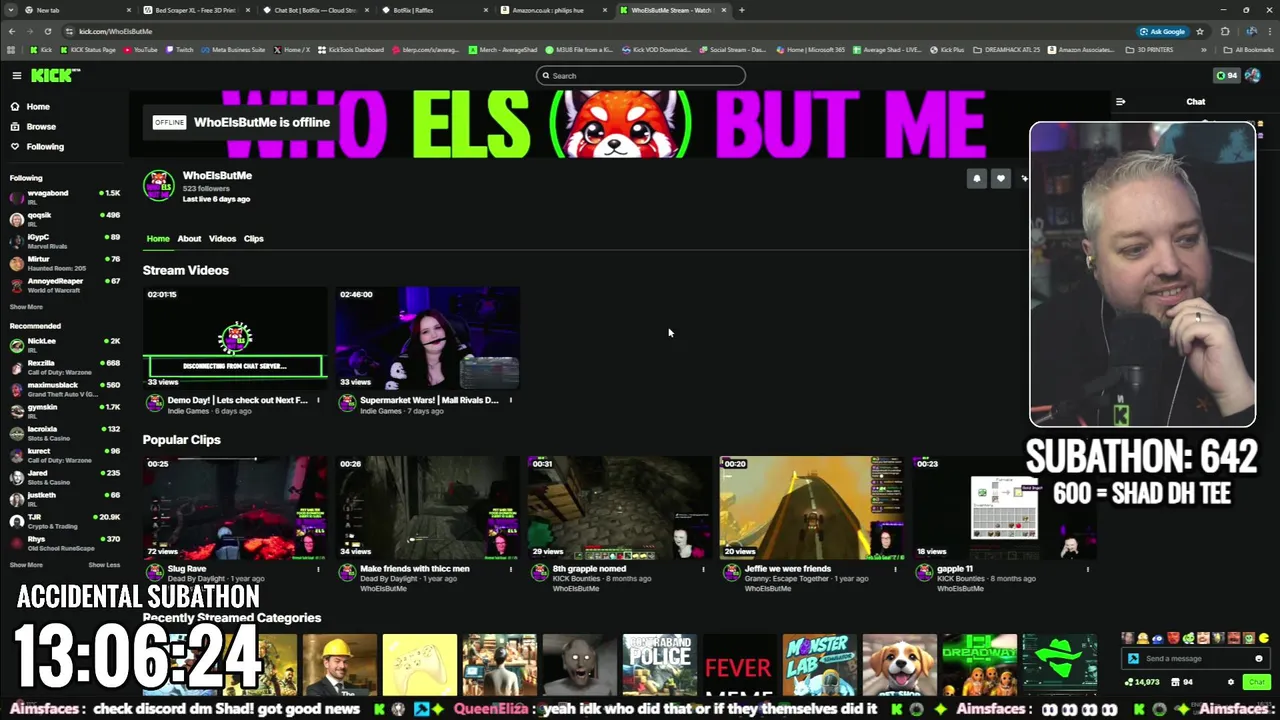
Task: Play the Slug Rave clip
Action: click(235, 508)
